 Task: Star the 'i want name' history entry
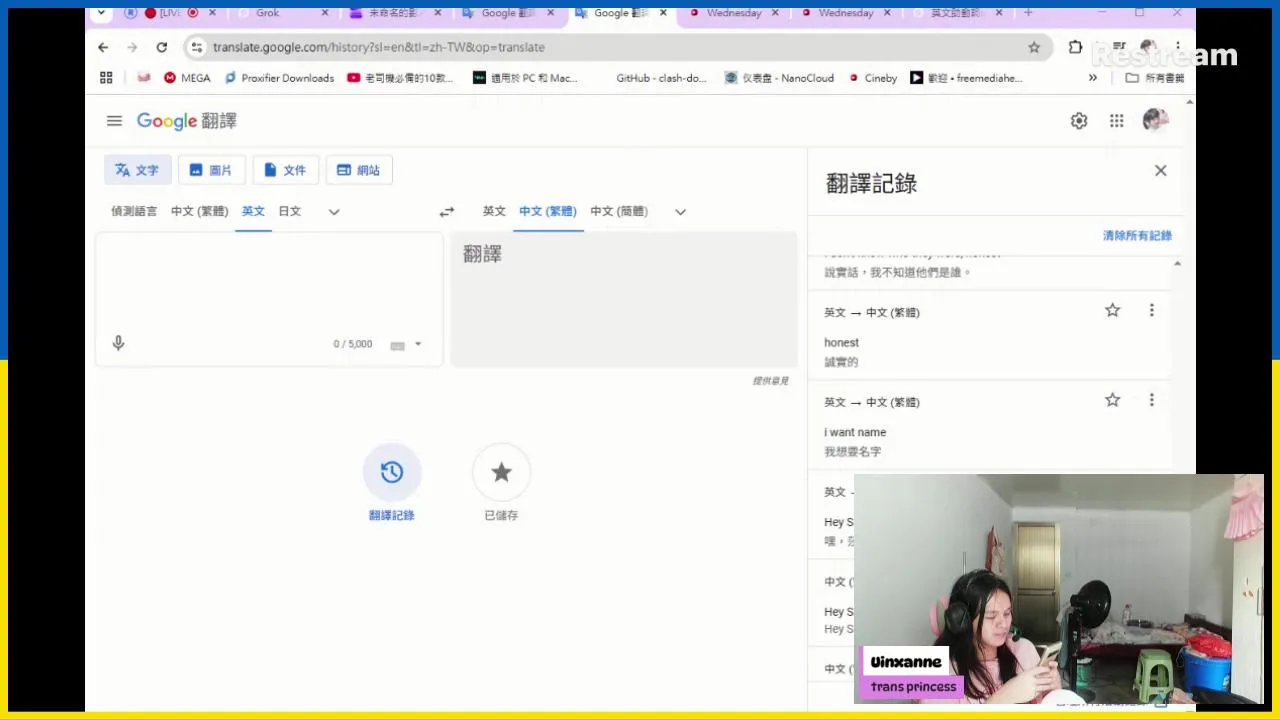tap(1112, 400)
